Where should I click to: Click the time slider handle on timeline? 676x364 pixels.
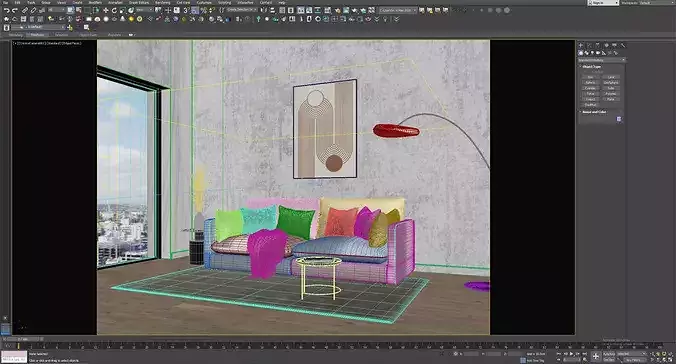[x=22, y=339]
